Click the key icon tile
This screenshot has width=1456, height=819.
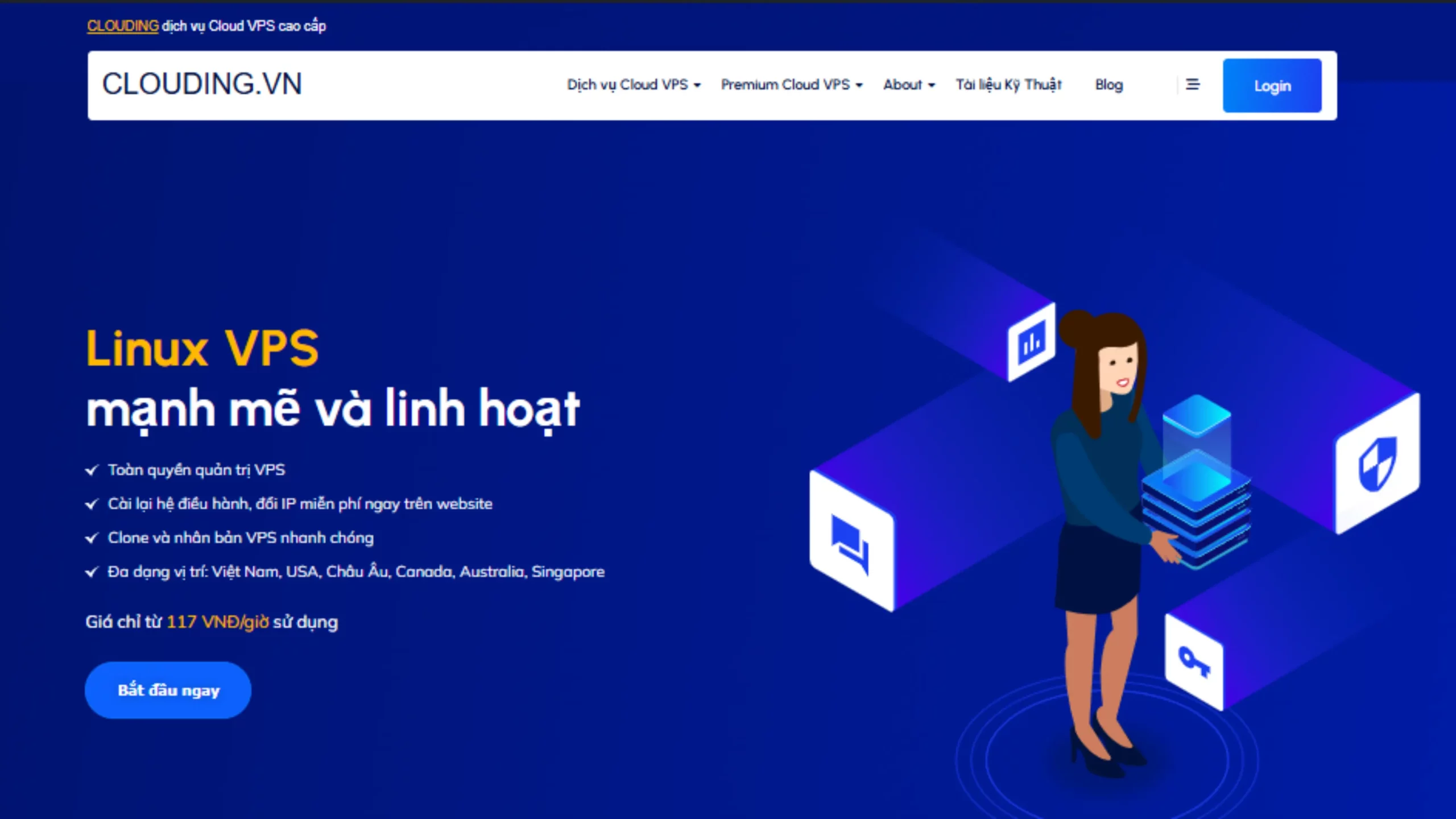coord(1194,663)
